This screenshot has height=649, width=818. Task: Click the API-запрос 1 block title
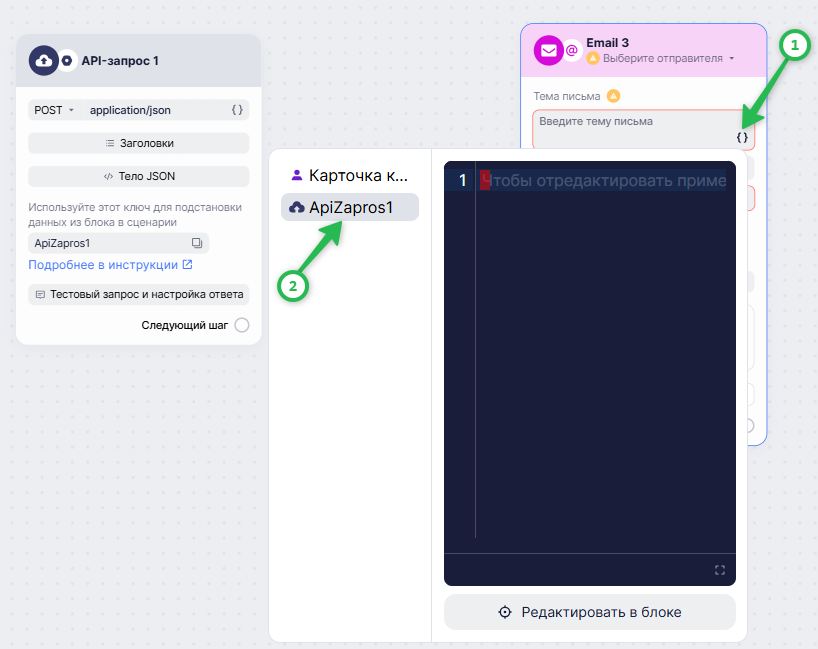coord(120,61)
